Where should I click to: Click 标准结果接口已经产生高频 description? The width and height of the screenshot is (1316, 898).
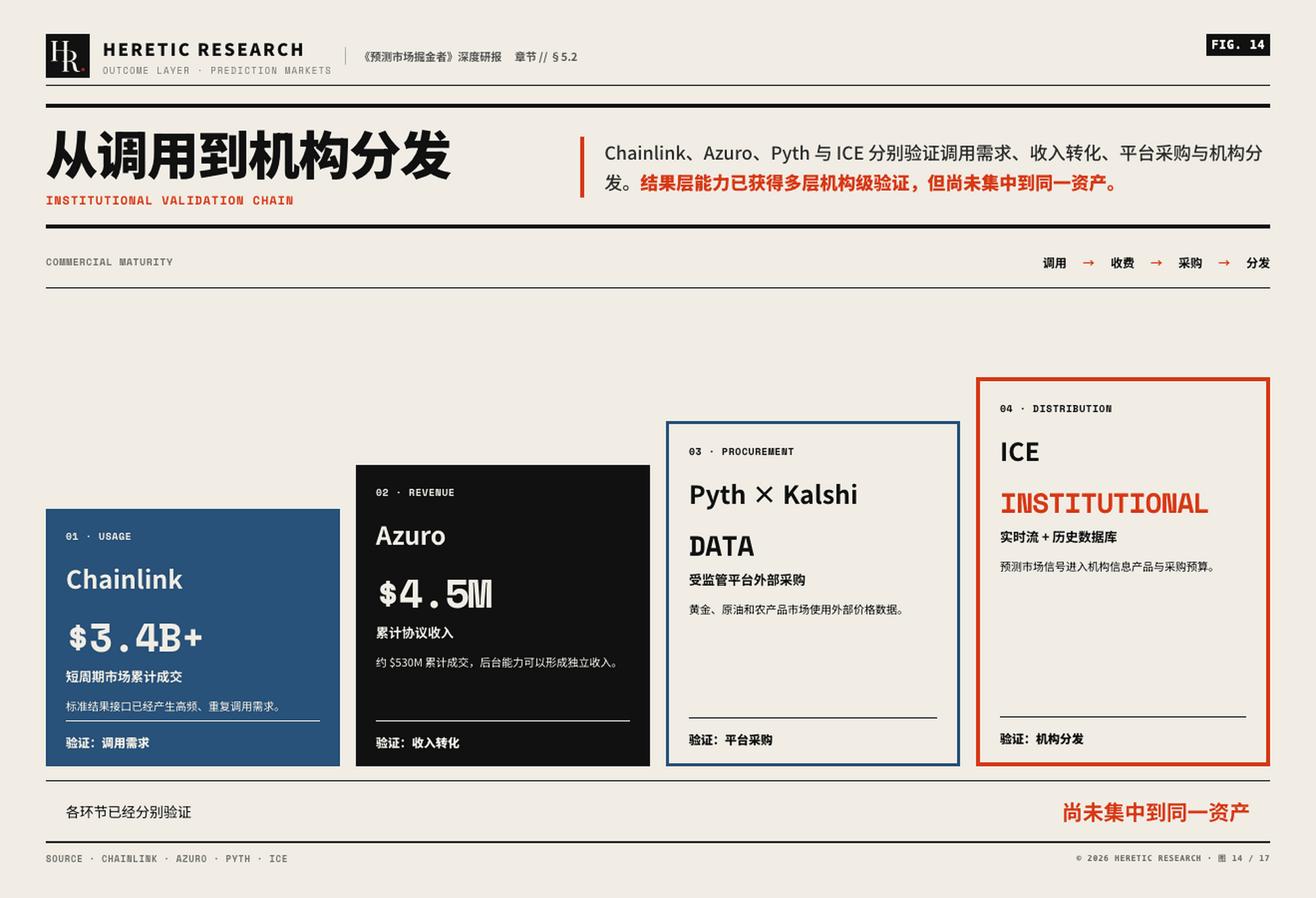pyautogui.click(x=174, y=706)
